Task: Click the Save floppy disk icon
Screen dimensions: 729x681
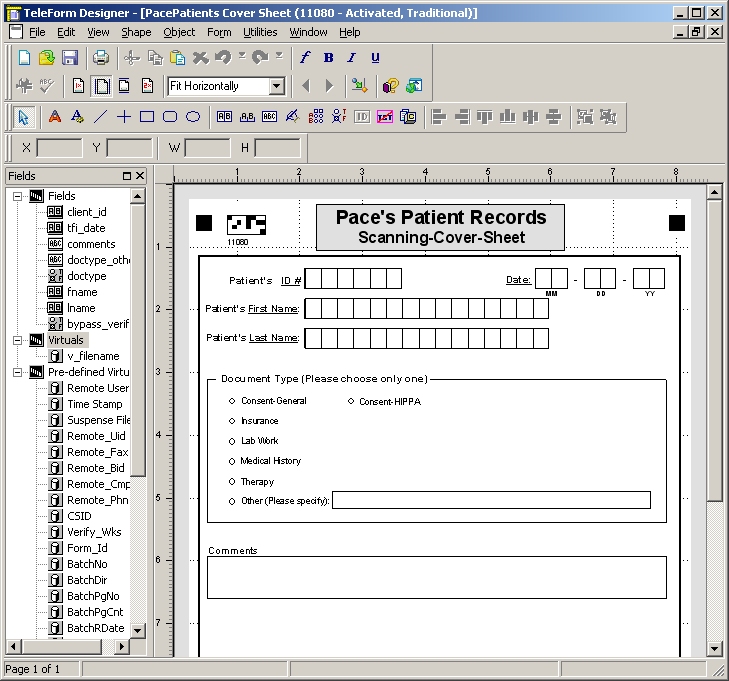Action: (70, 58)
